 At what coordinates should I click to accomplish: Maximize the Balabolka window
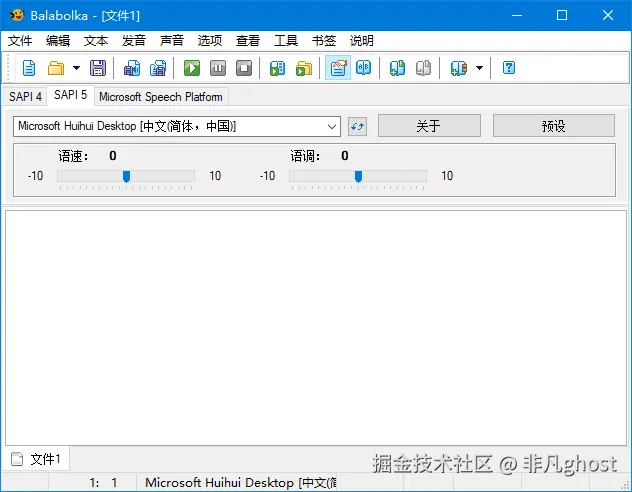[562, 15]
